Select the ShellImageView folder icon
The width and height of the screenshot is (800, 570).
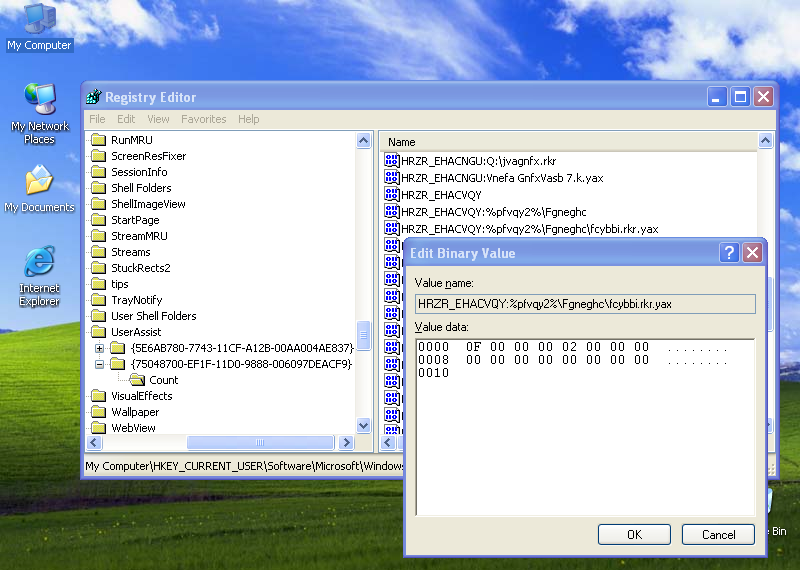pyautogui.click(x=98, y=204)
